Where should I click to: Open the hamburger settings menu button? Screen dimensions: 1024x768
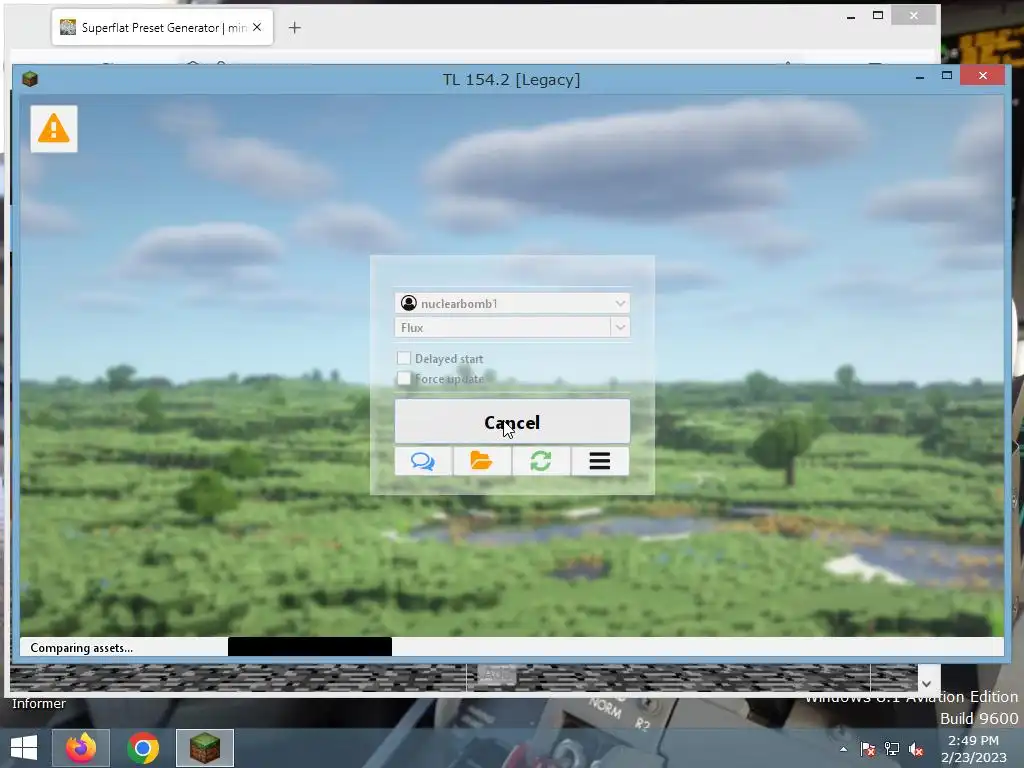tap(600, 461)
